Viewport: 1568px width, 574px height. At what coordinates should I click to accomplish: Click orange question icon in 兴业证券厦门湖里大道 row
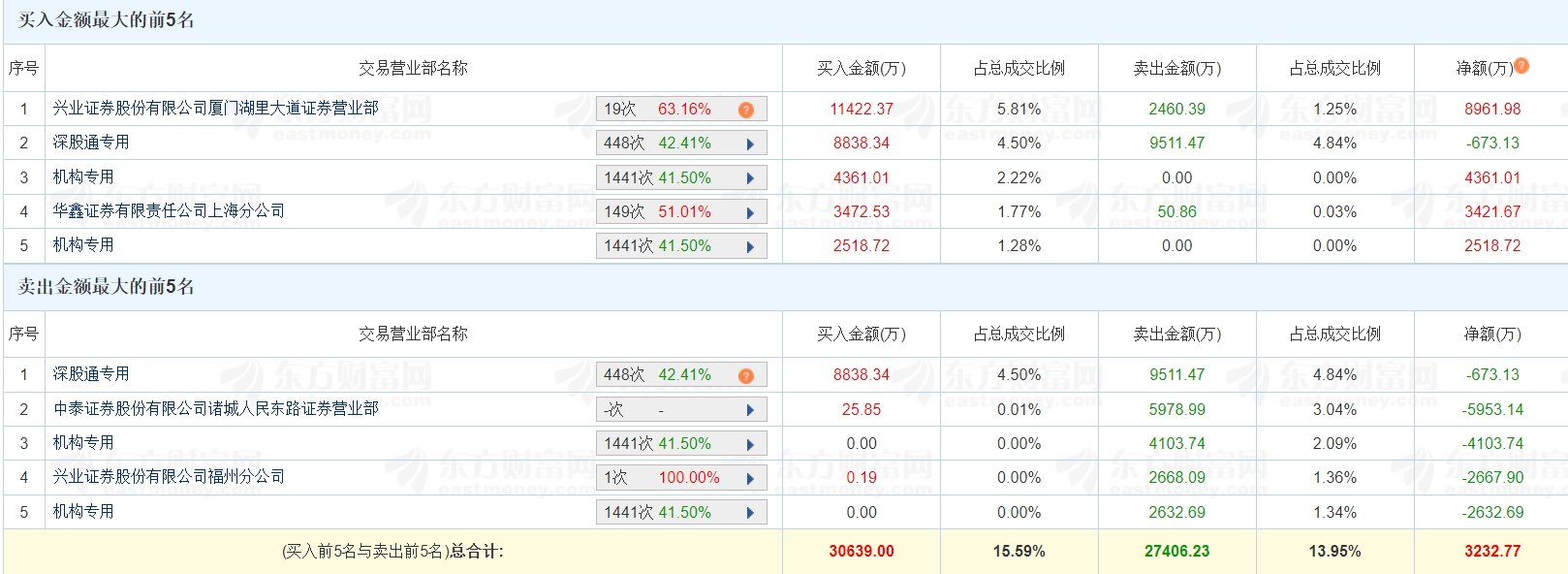tap(746, 110)
